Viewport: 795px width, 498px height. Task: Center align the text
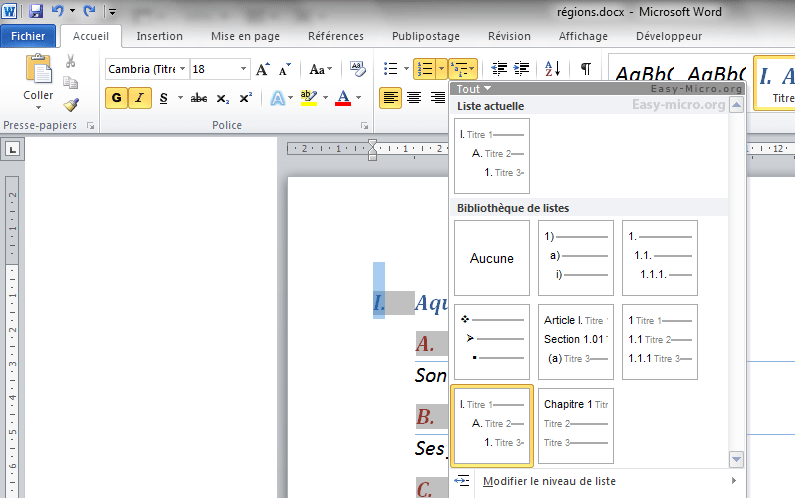click(x=414, y=97)
